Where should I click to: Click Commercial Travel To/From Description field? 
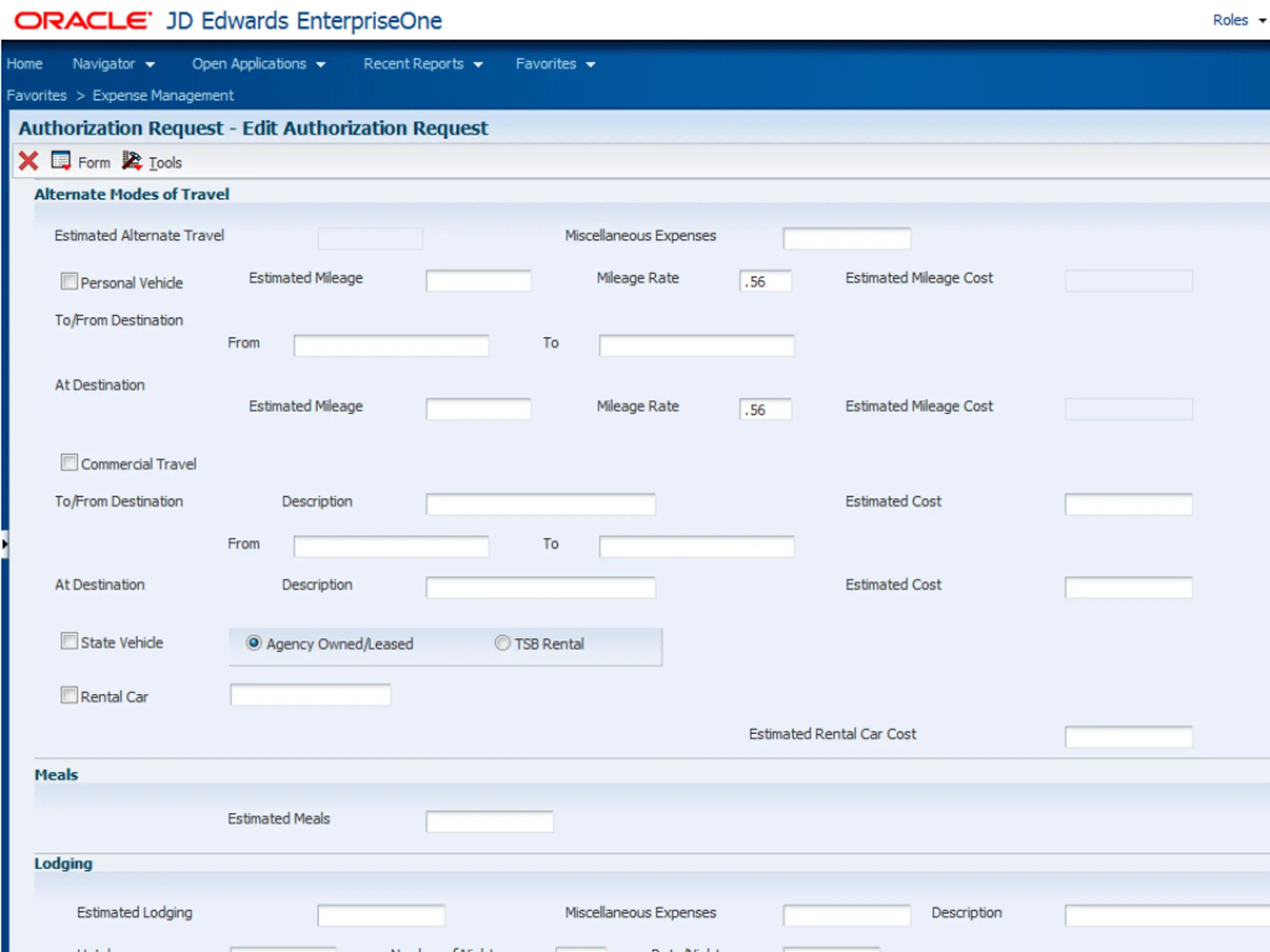pyautogui.click(x=540, y=504)
